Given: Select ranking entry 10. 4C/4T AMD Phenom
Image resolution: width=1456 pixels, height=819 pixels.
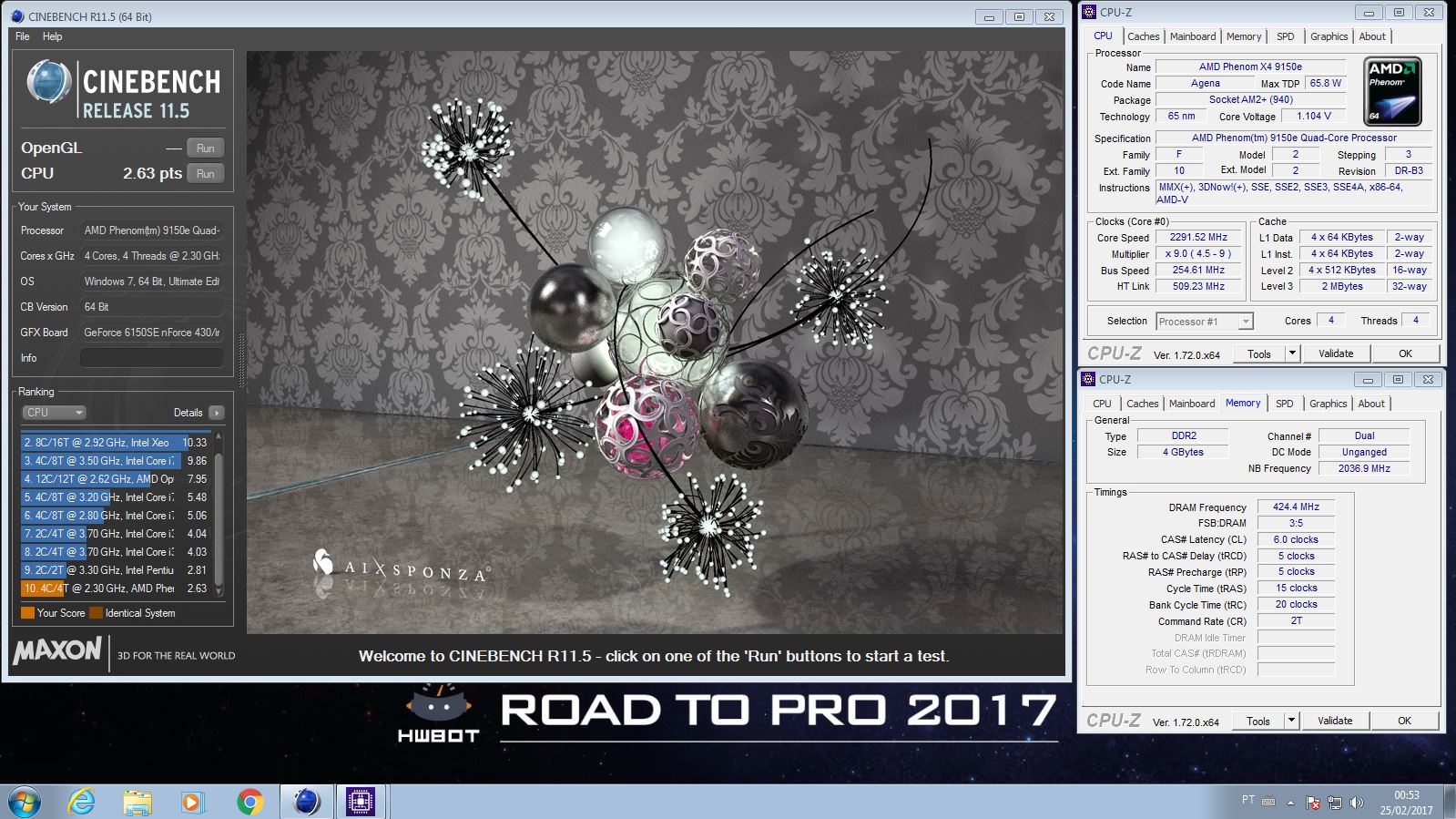Looking at the screenshot, I should pos(116,589).
